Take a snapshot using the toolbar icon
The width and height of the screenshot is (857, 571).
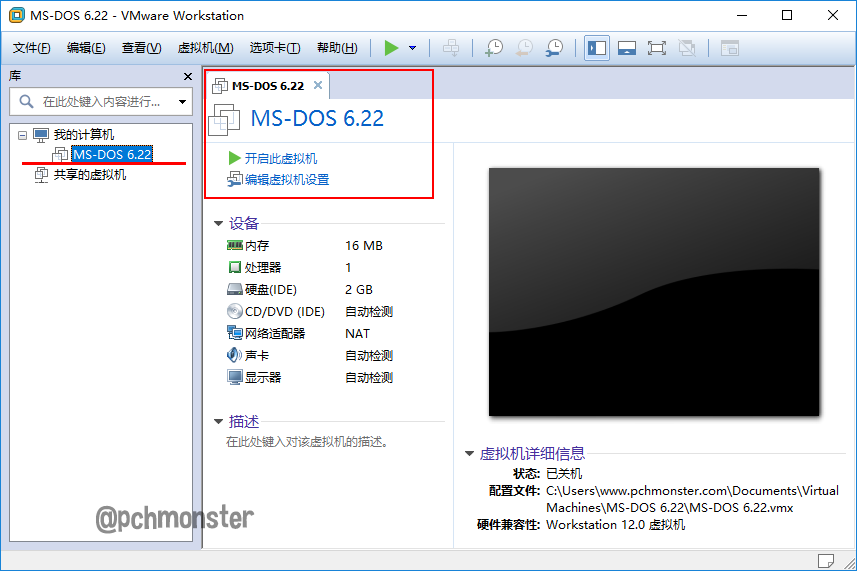[494, 48]
